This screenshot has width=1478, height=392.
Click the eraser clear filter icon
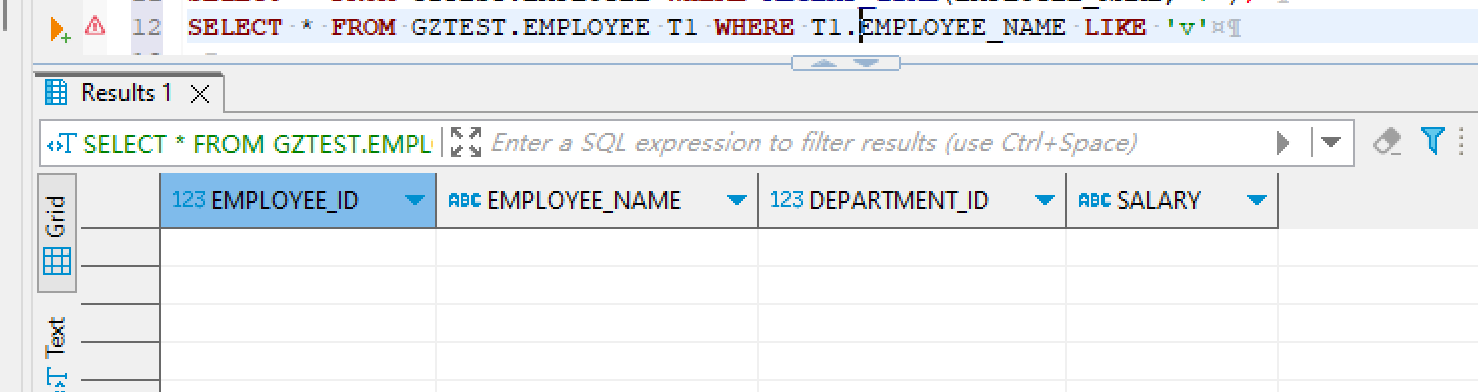pos(1387,142)
